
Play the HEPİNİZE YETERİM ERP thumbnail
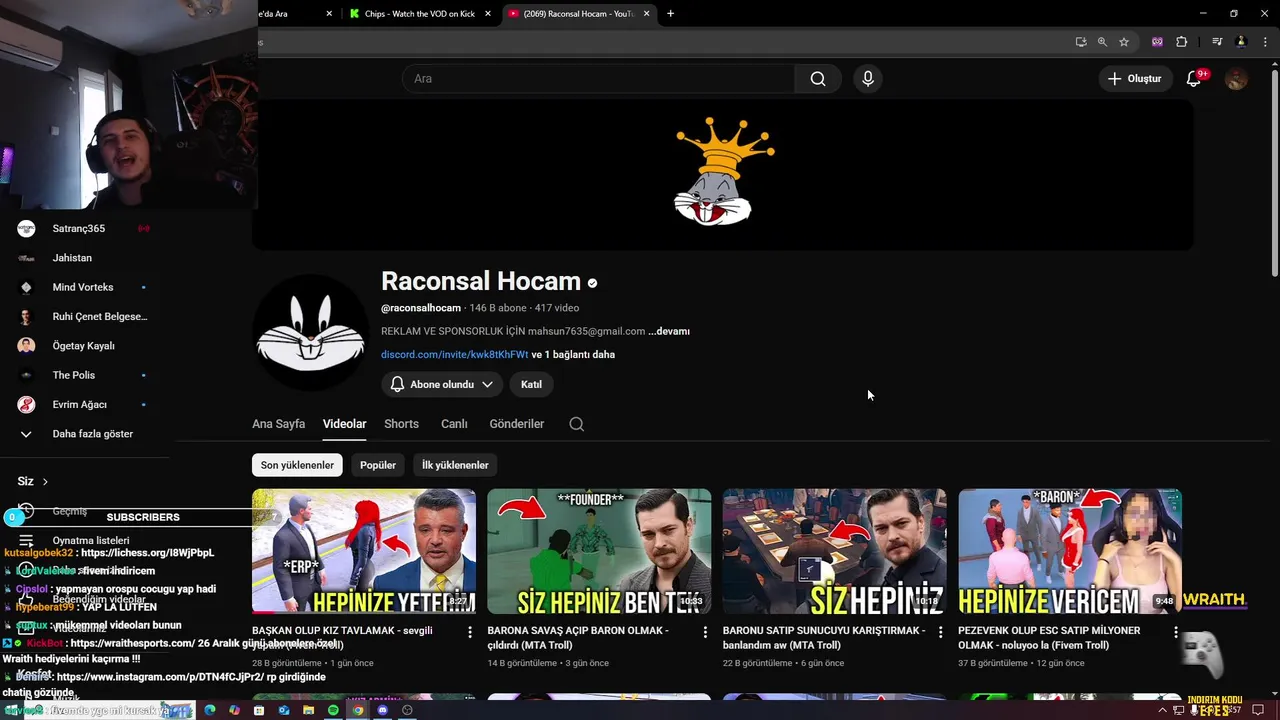(364, 551)
